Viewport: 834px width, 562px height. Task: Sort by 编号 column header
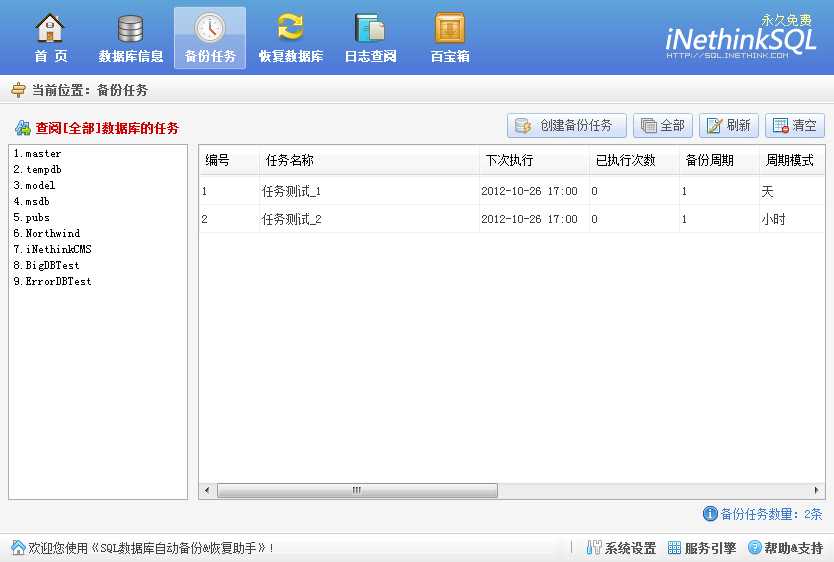click(x=229, y=160)
